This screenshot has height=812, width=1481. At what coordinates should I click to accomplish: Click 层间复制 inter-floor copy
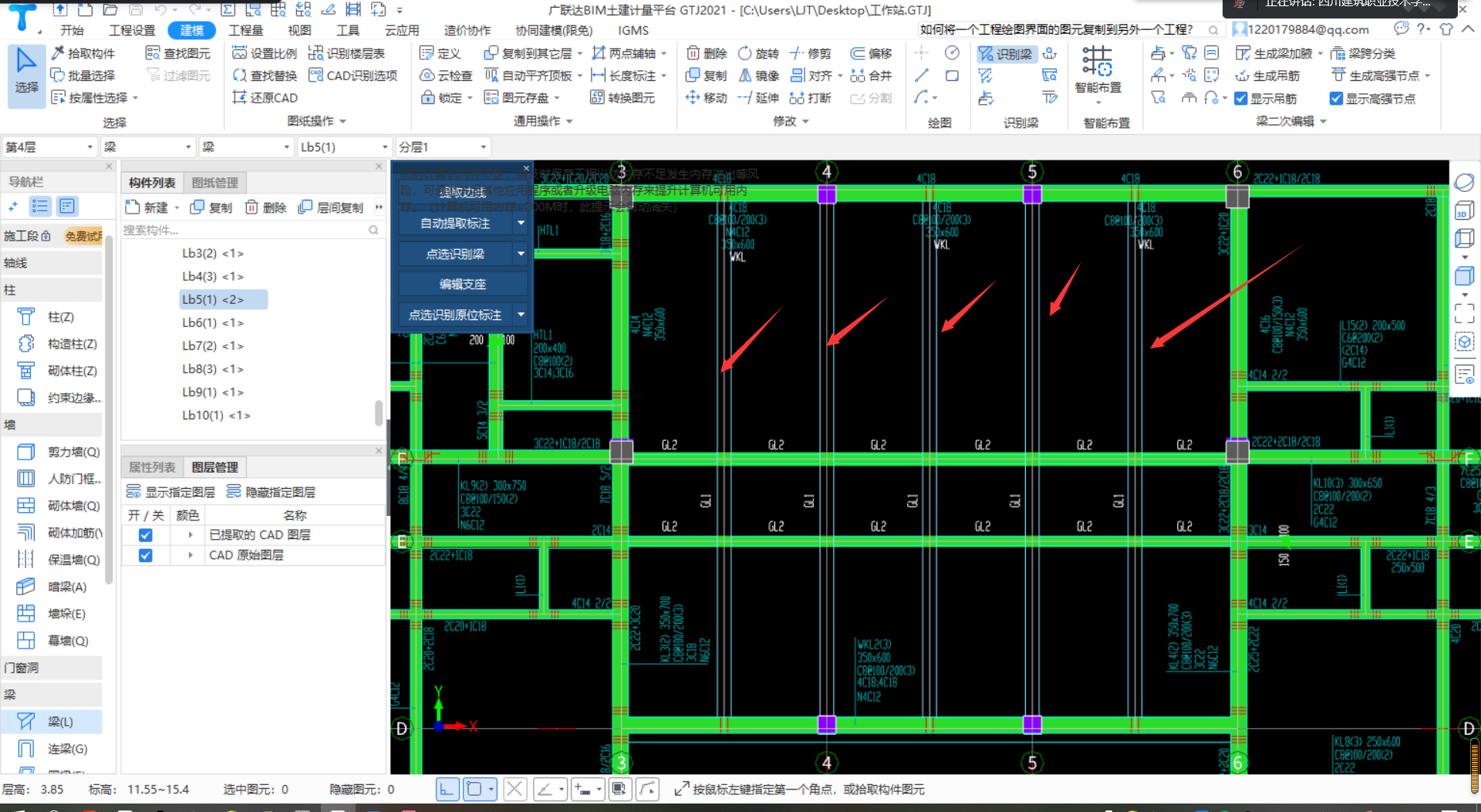coord(331,207)
